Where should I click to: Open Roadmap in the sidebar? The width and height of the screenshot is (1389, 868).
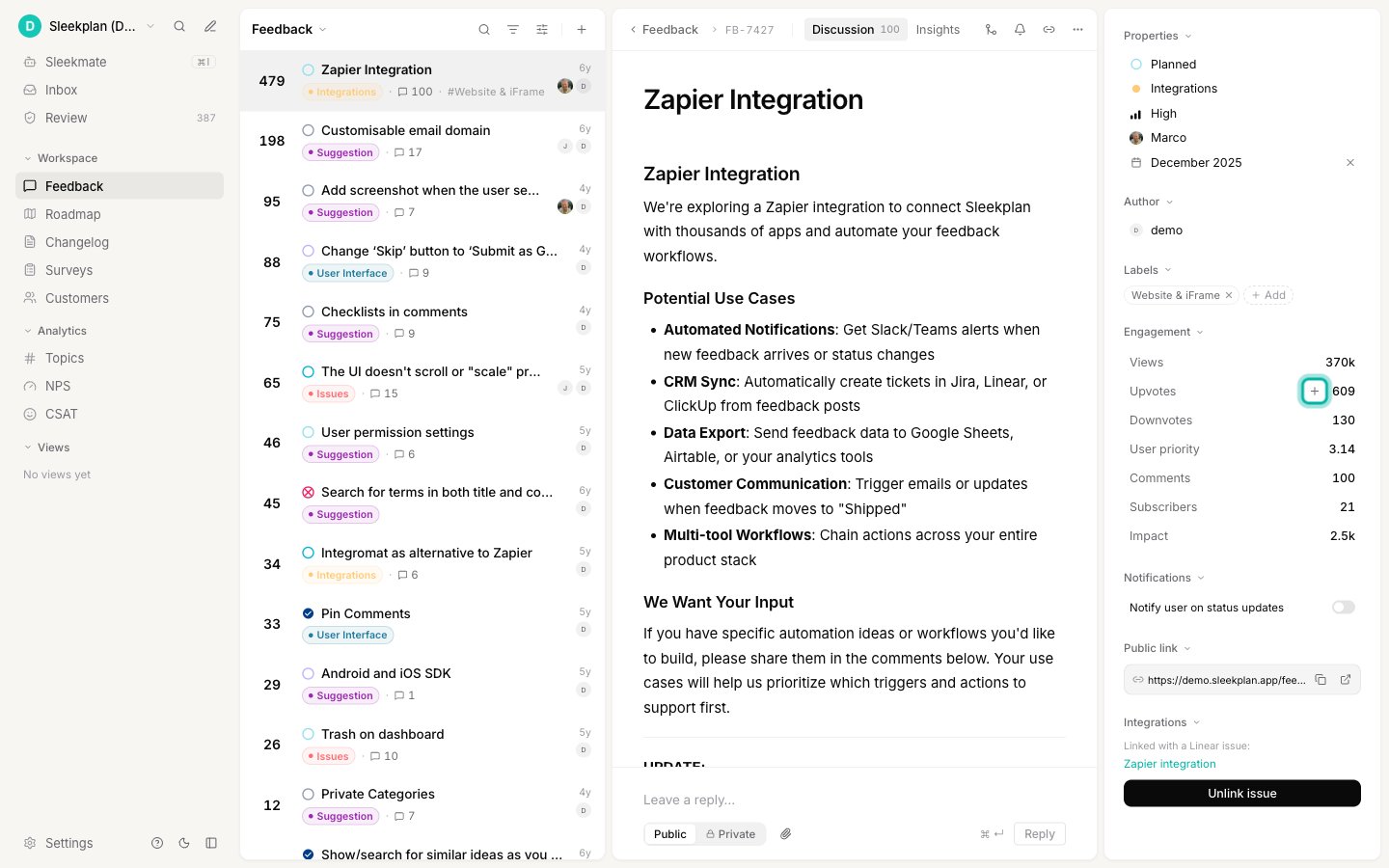click(x=120, y=214)
